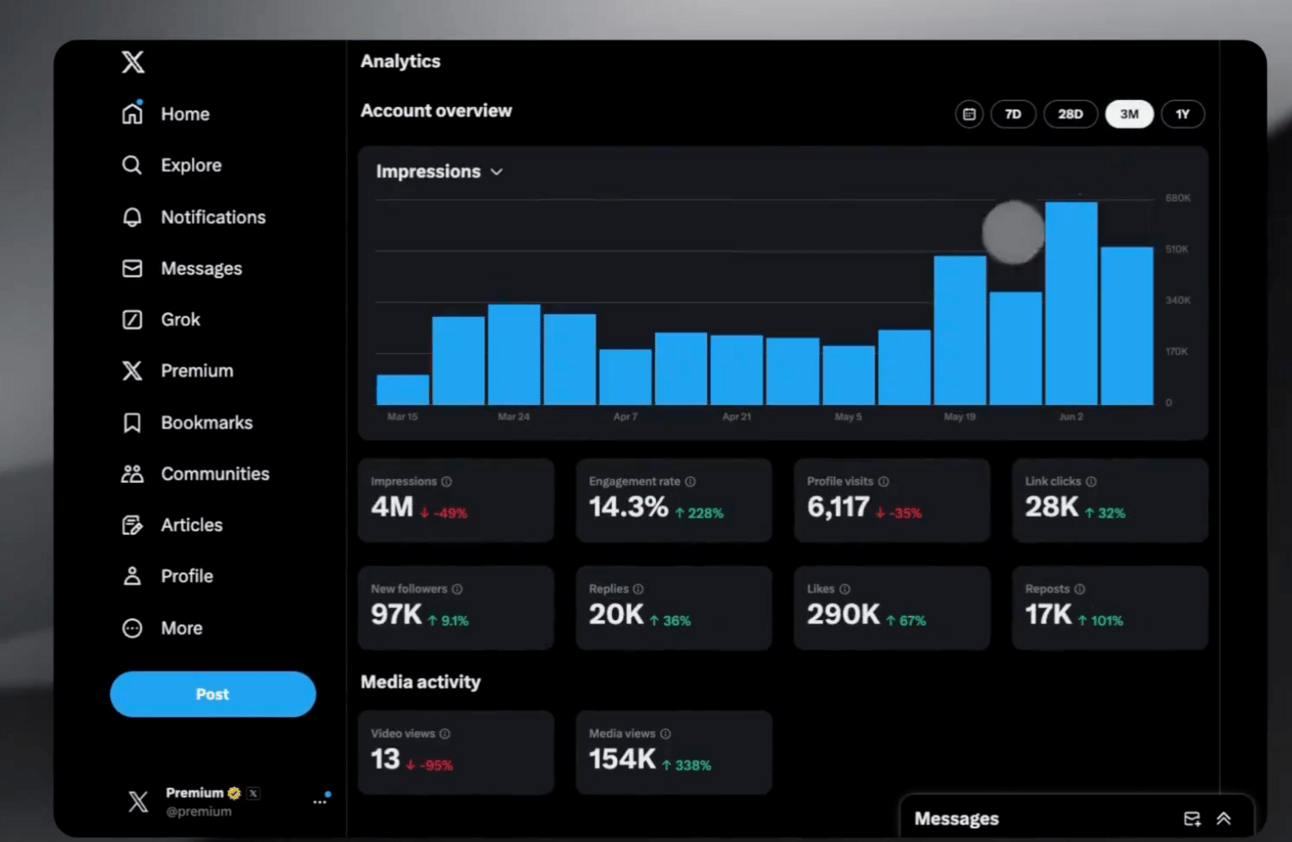The image size is (1292, 842).
Task: Click the "290K" likes value
Action: point(844,615)
